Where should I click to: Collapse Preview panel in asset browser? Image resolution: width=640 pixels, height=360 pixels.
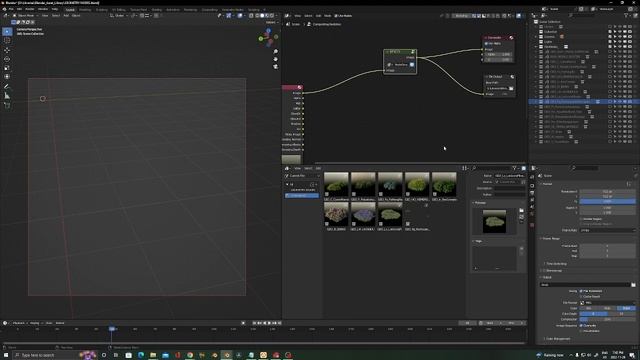(x=480, y=203)
